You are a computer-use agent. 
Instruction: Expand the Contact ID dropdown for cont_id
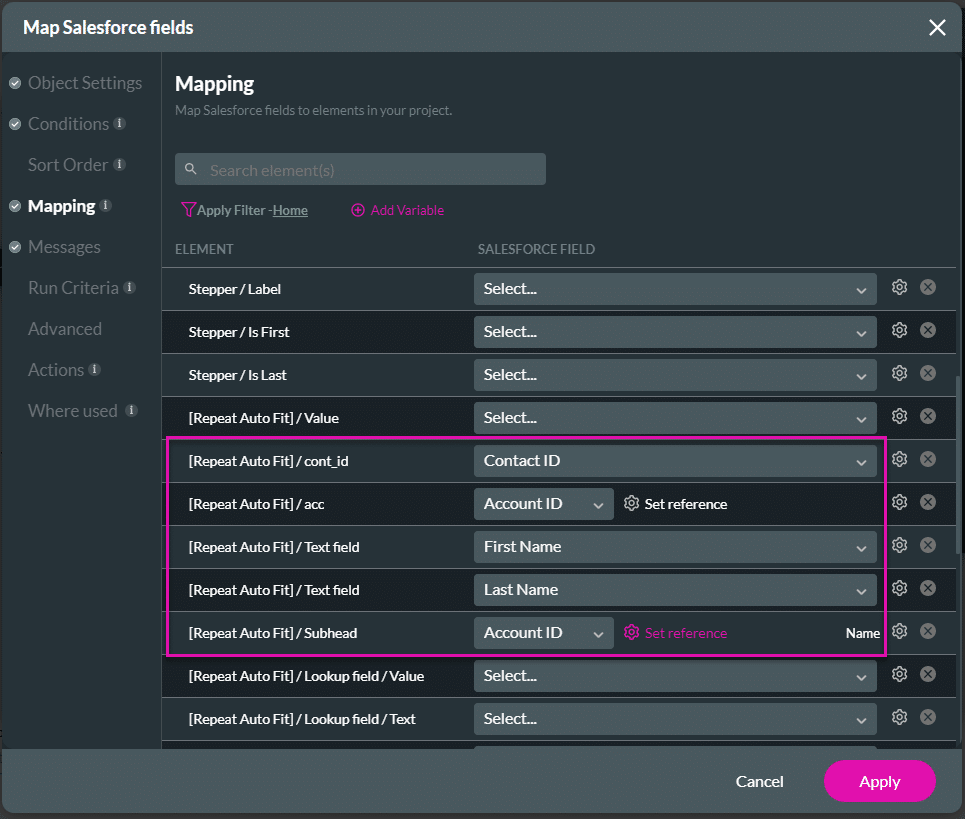tap(675, 458)
